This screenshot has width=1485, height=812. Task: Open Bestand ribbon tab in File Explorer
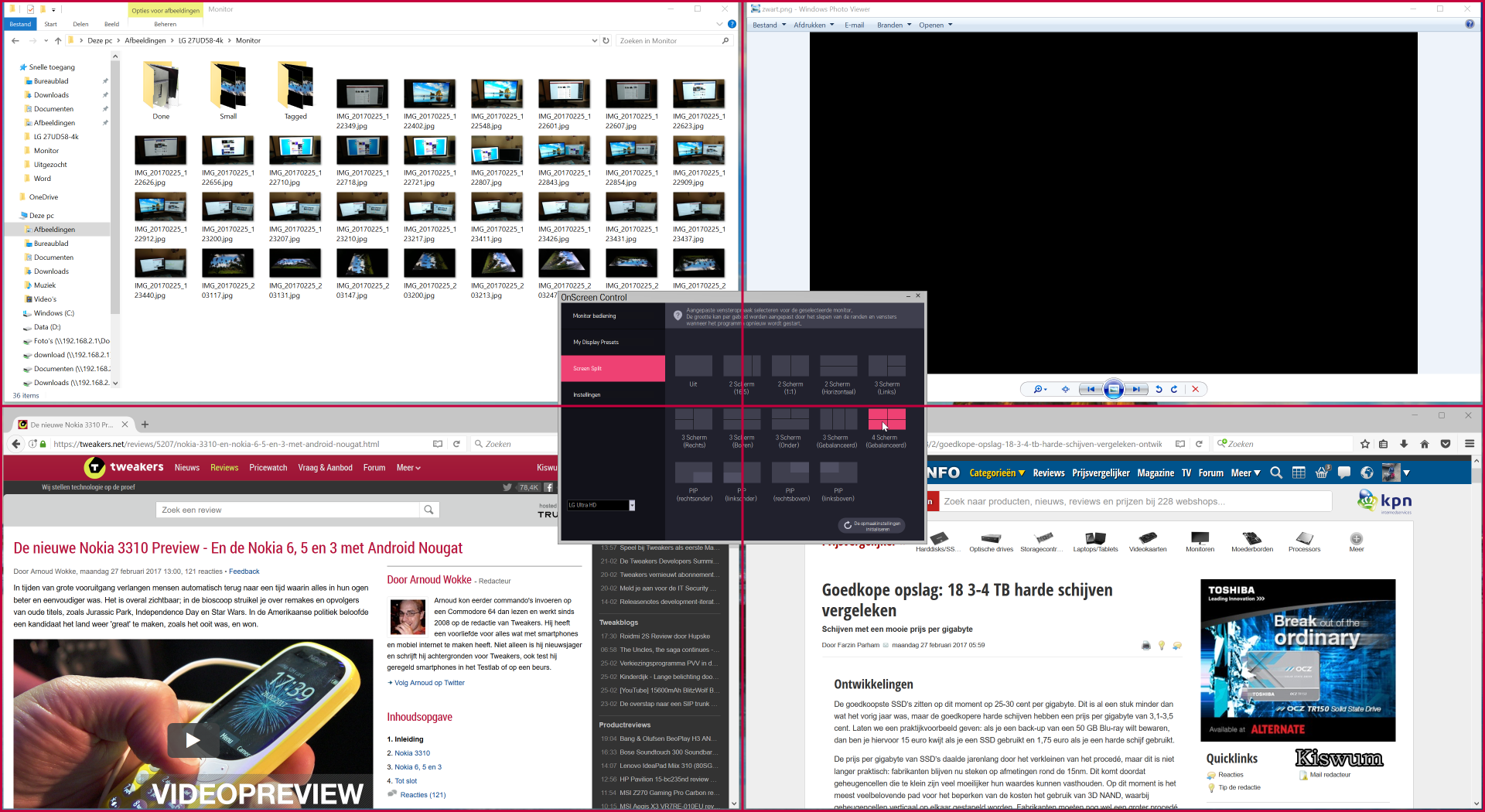[x=20, y=24]
